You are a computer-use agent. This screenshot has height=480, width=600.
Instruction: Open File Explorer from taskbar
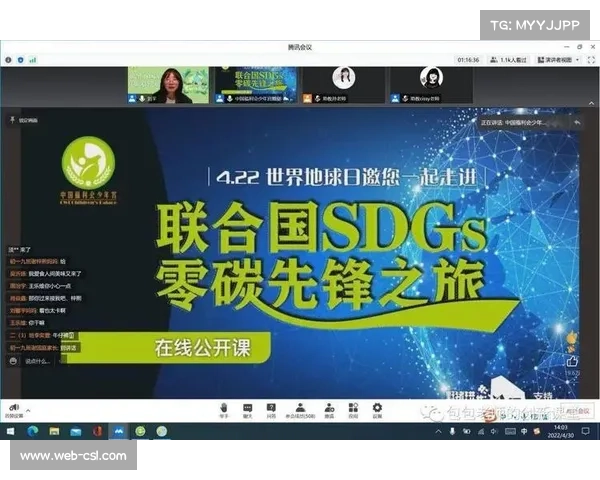(x=54, y=431)
